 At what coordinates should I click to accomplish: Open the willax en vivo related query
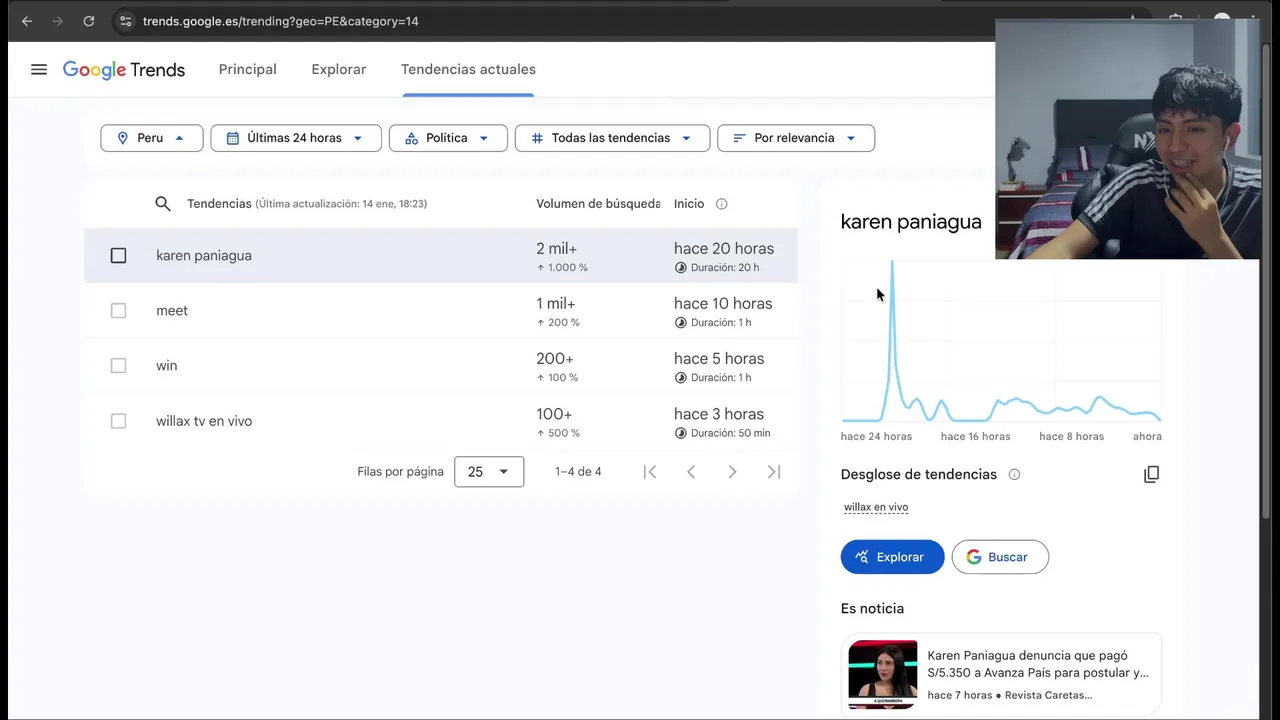coord(876,507)
